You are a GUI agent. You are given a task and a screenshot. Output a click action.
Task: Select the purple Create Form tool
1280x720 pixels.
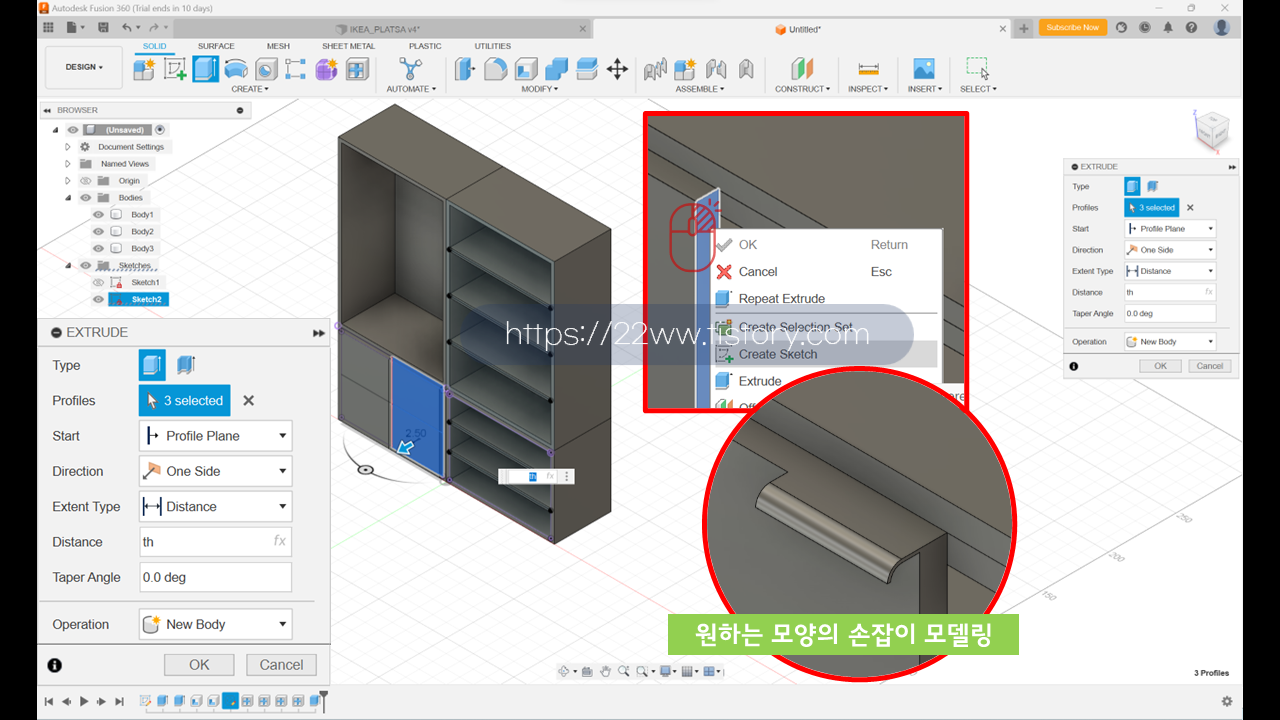tap(326, 69)
